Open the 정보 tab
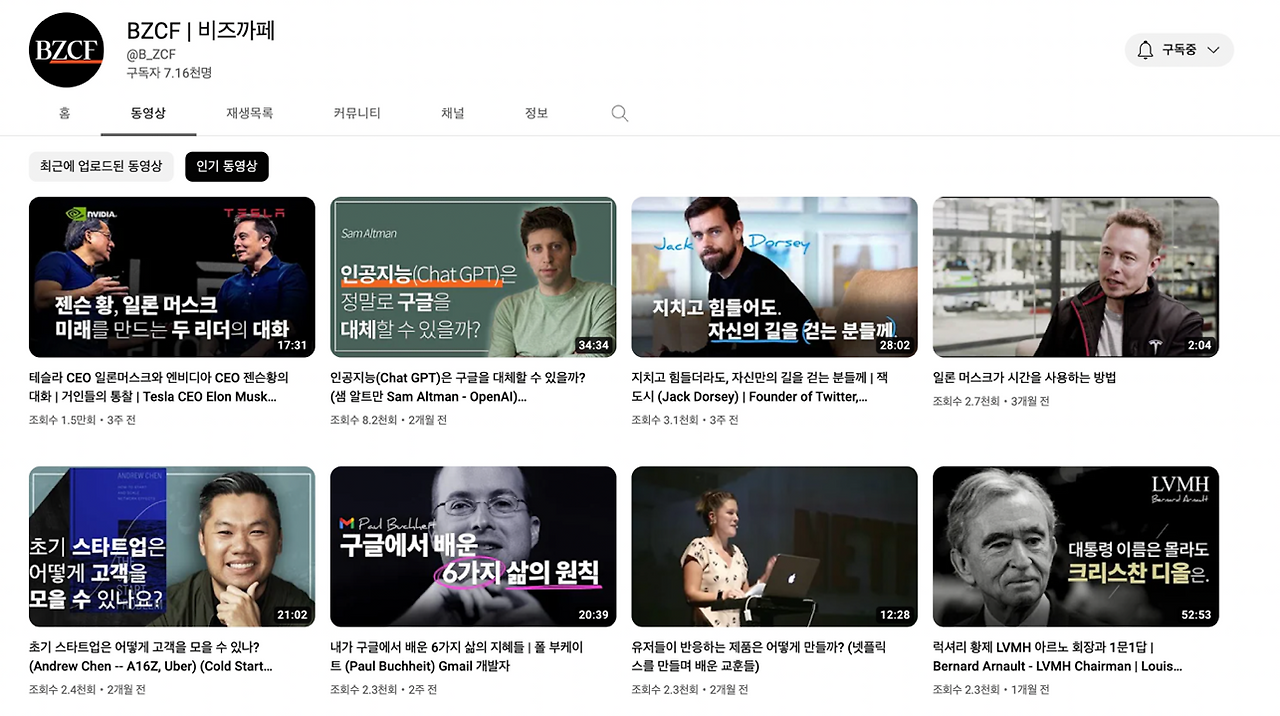This screenshot has height=716, width=1280. pos(537,113)
